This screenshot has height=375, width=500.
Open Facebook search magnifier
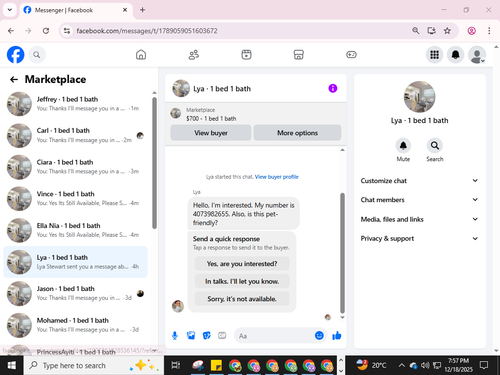[37, 55]
